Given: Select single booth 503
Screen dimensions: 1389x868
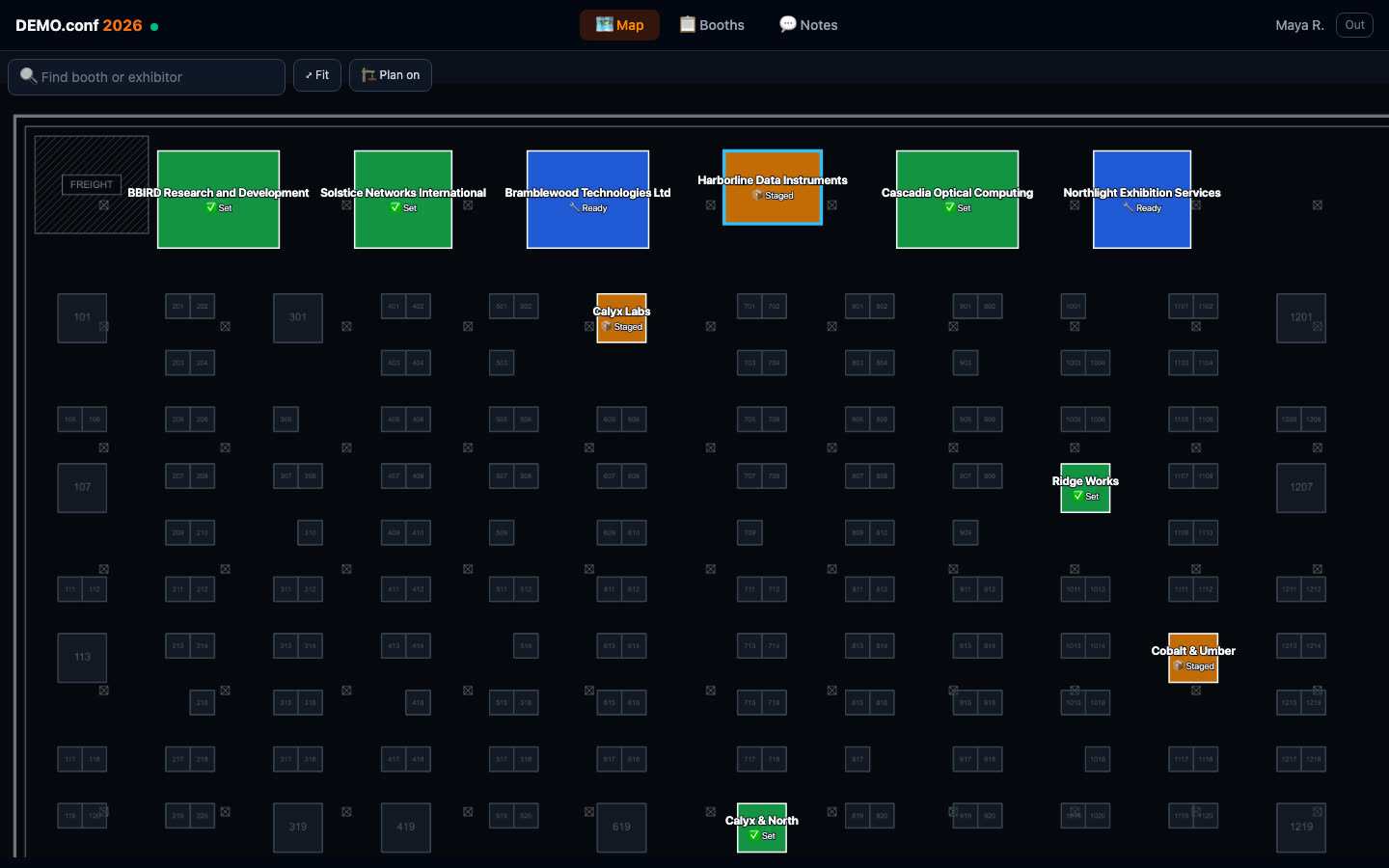Looking at the screenshot, I should click(502, 364).
